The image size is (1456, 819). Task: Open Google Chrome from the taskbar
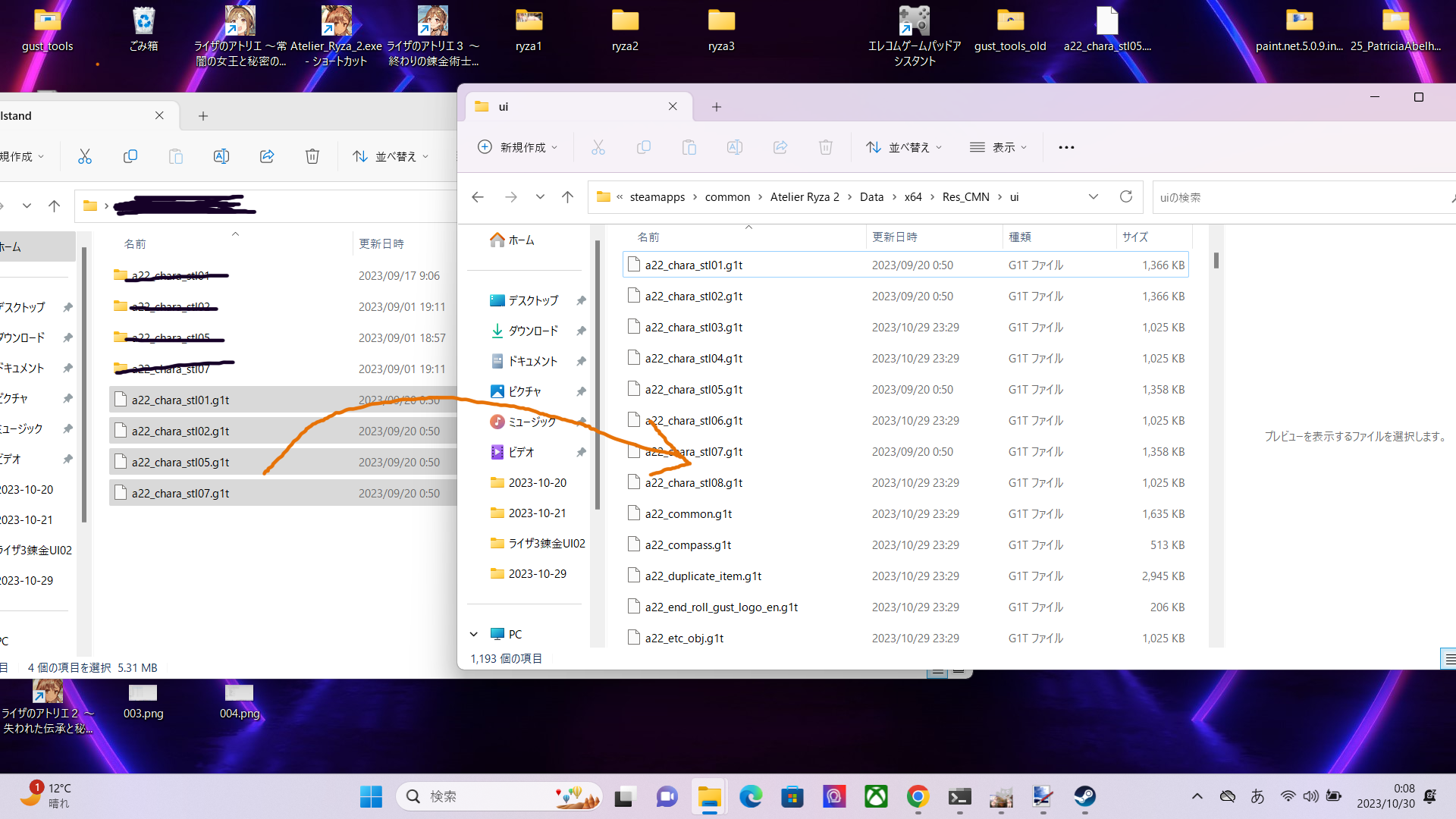pyautogui.click(x=918, y=796)
